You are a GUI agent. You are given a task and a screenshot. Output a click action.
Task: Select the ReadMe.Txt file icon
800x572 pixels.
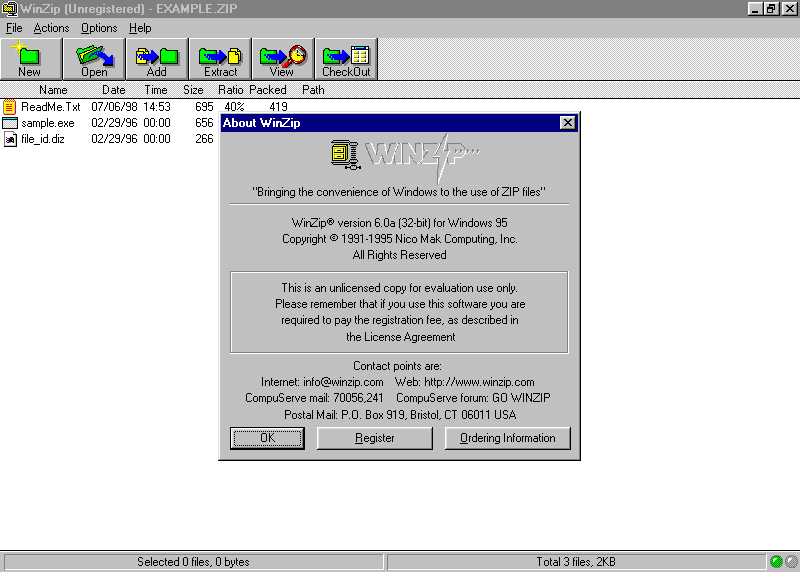pos(10,107)
